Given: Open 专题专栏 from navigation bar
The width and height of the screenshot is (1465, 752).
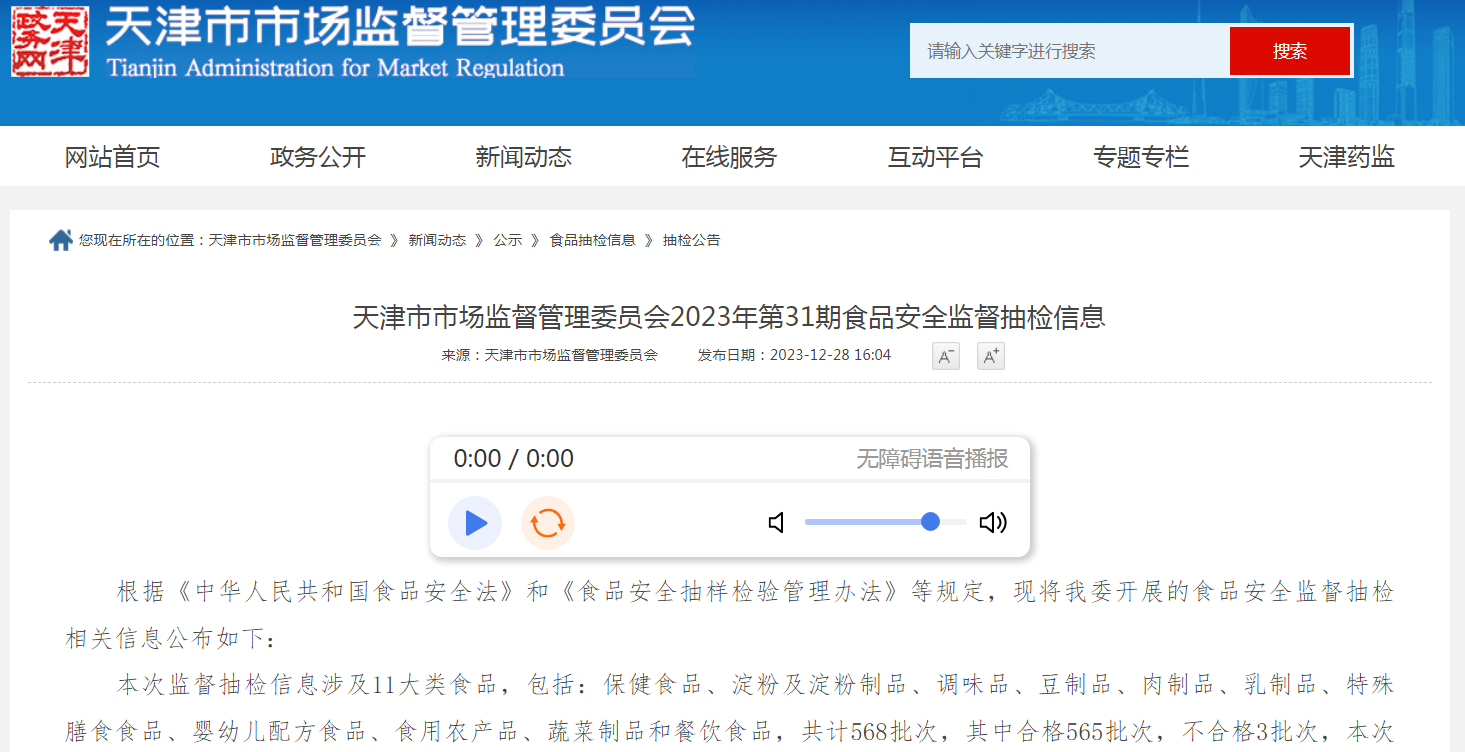Looking at the screenshot, I should click(1141, 157).
